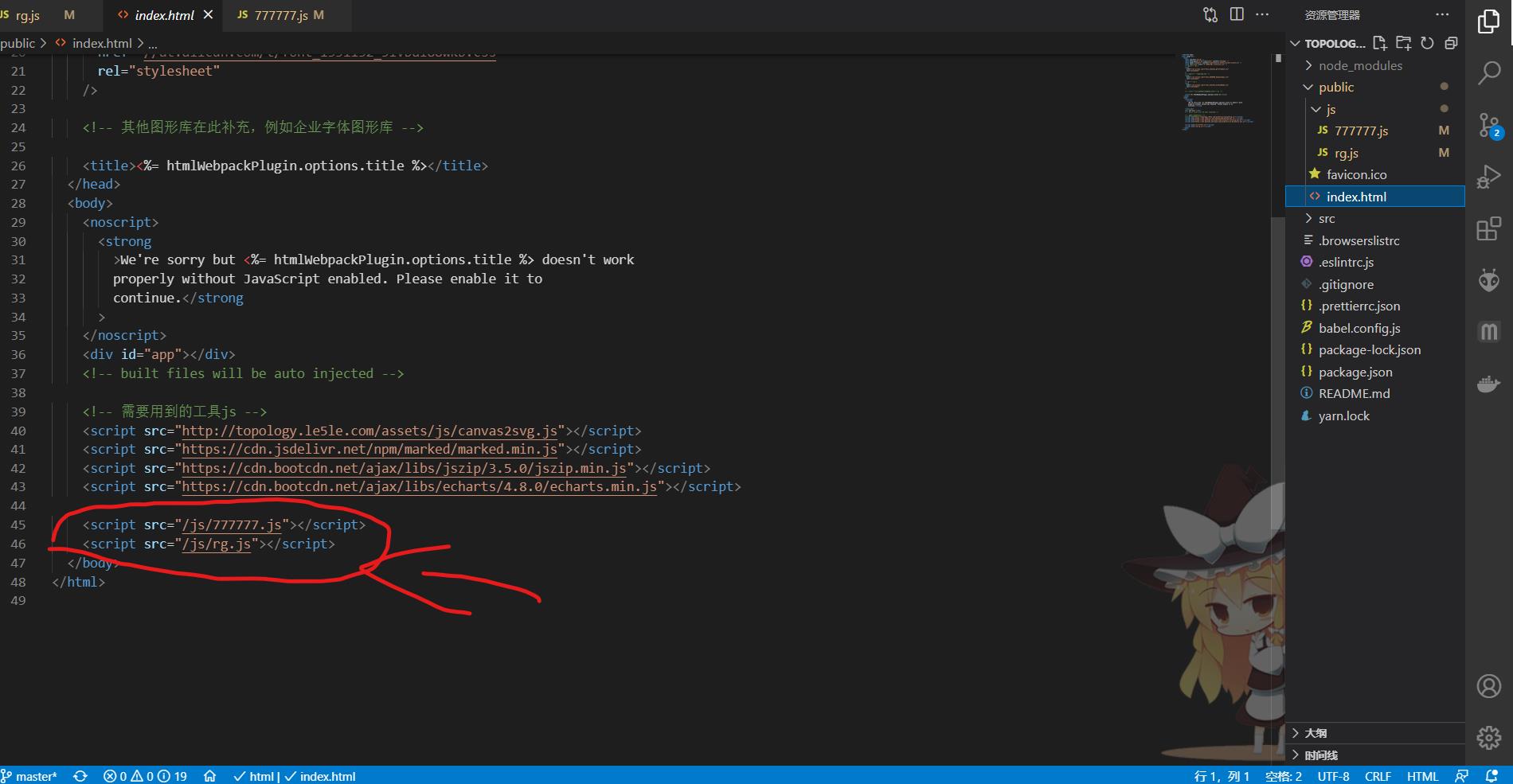Viewport: 1513px width, 784px height.
Task: Split the editor to the right
Action: click(x=1237, y=14)
